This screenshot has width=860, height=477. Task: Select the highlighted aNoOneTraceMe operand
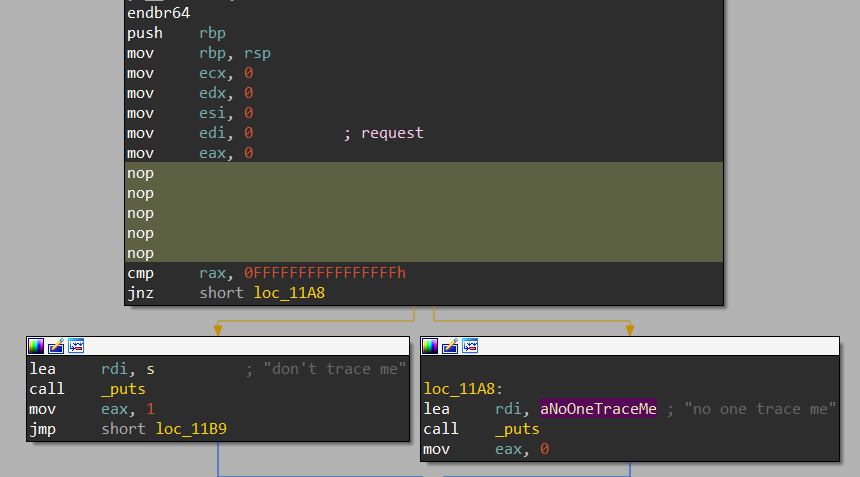coord(598,409)
